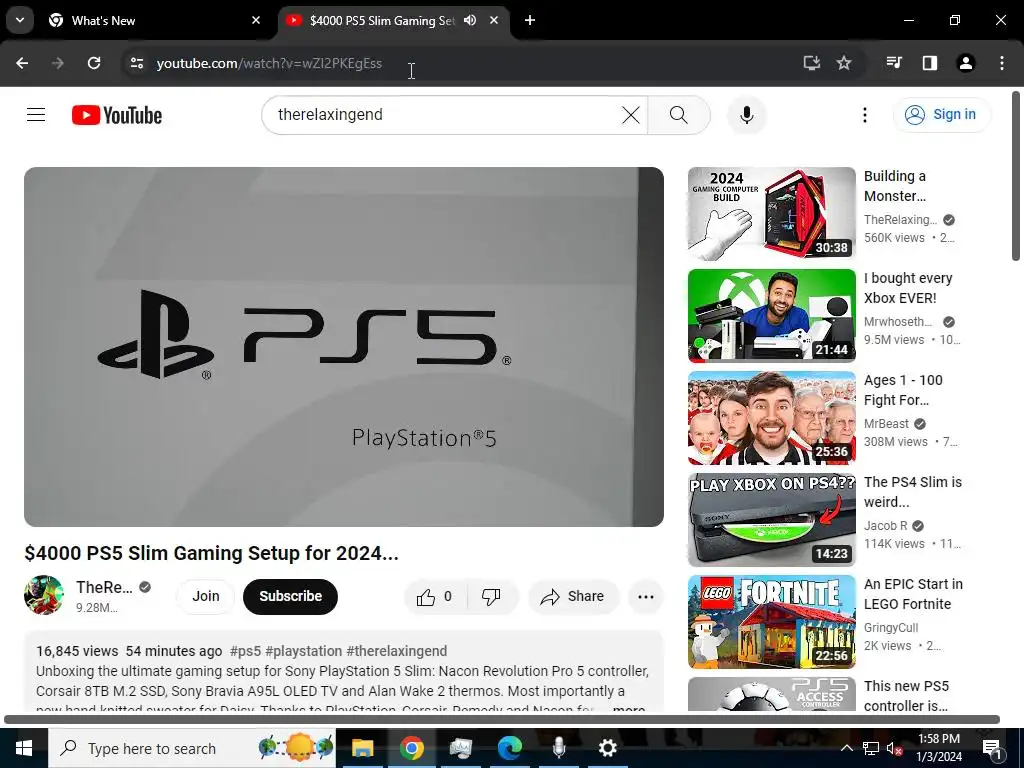Open more actions ellipsis below the video
1024x768 pixels.
click(x=645, y=596)
